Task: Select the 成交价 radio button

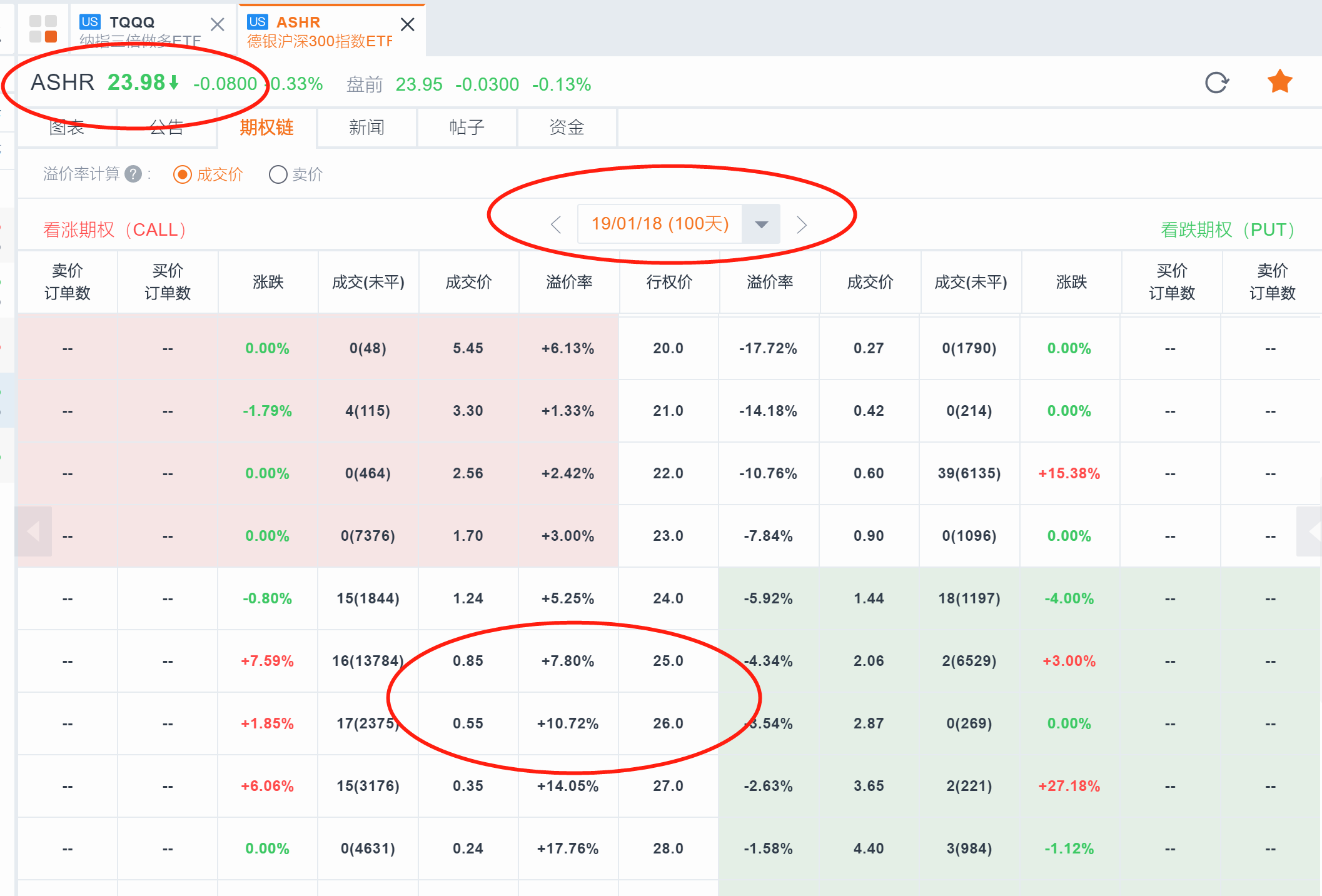Action: tap(182, 174)
